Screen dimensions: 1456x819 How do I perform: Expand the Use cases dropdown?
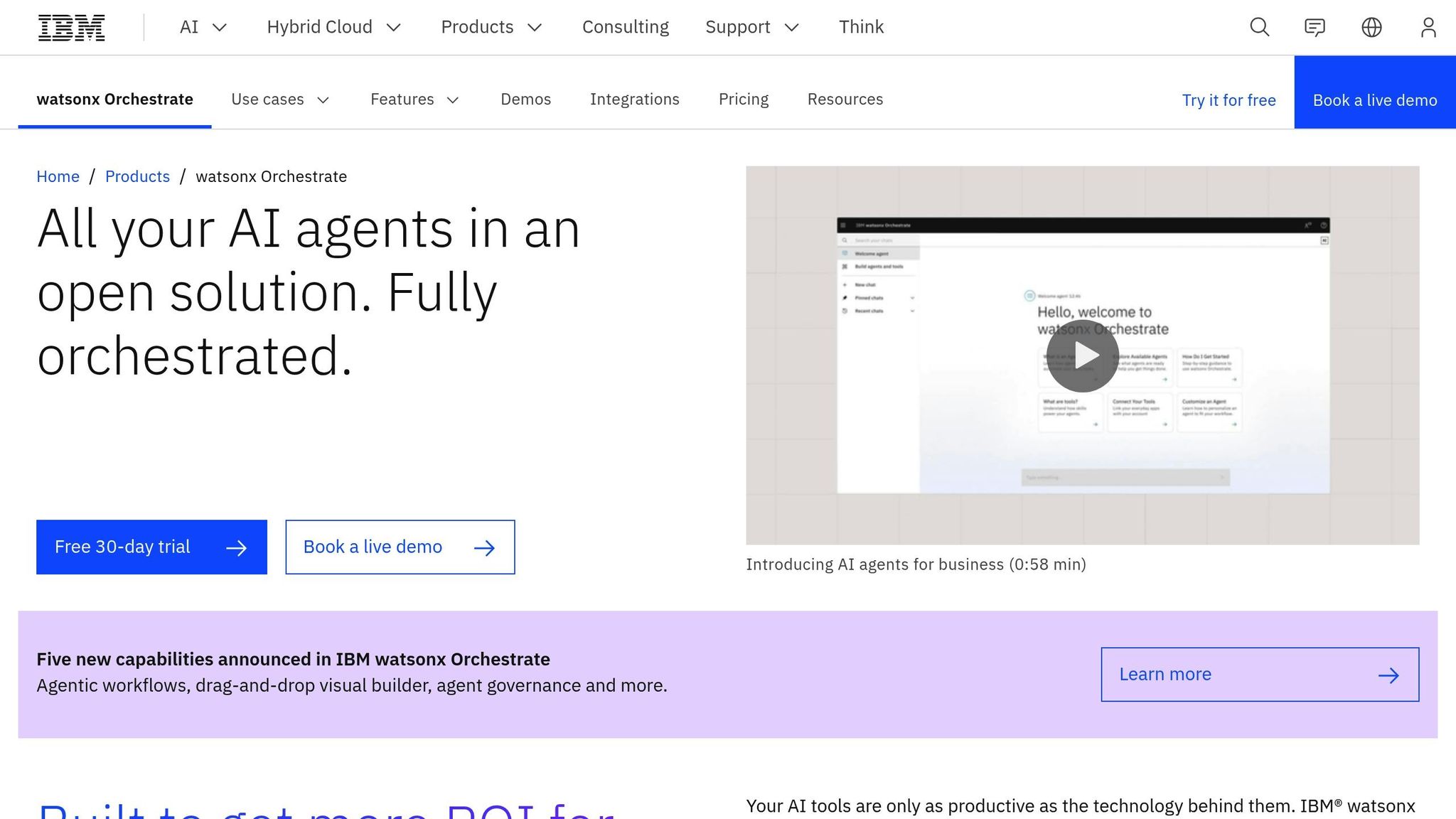279,100
